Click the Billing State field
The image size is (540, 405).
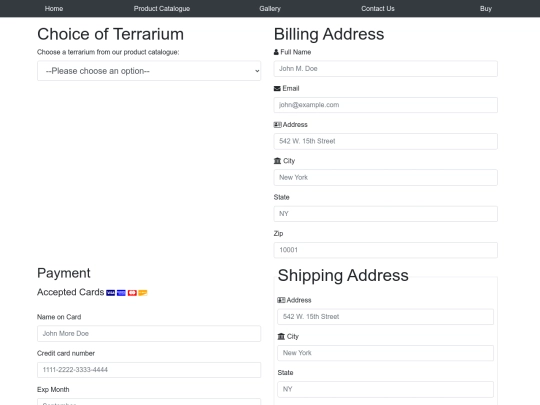[x=385, y=214]
